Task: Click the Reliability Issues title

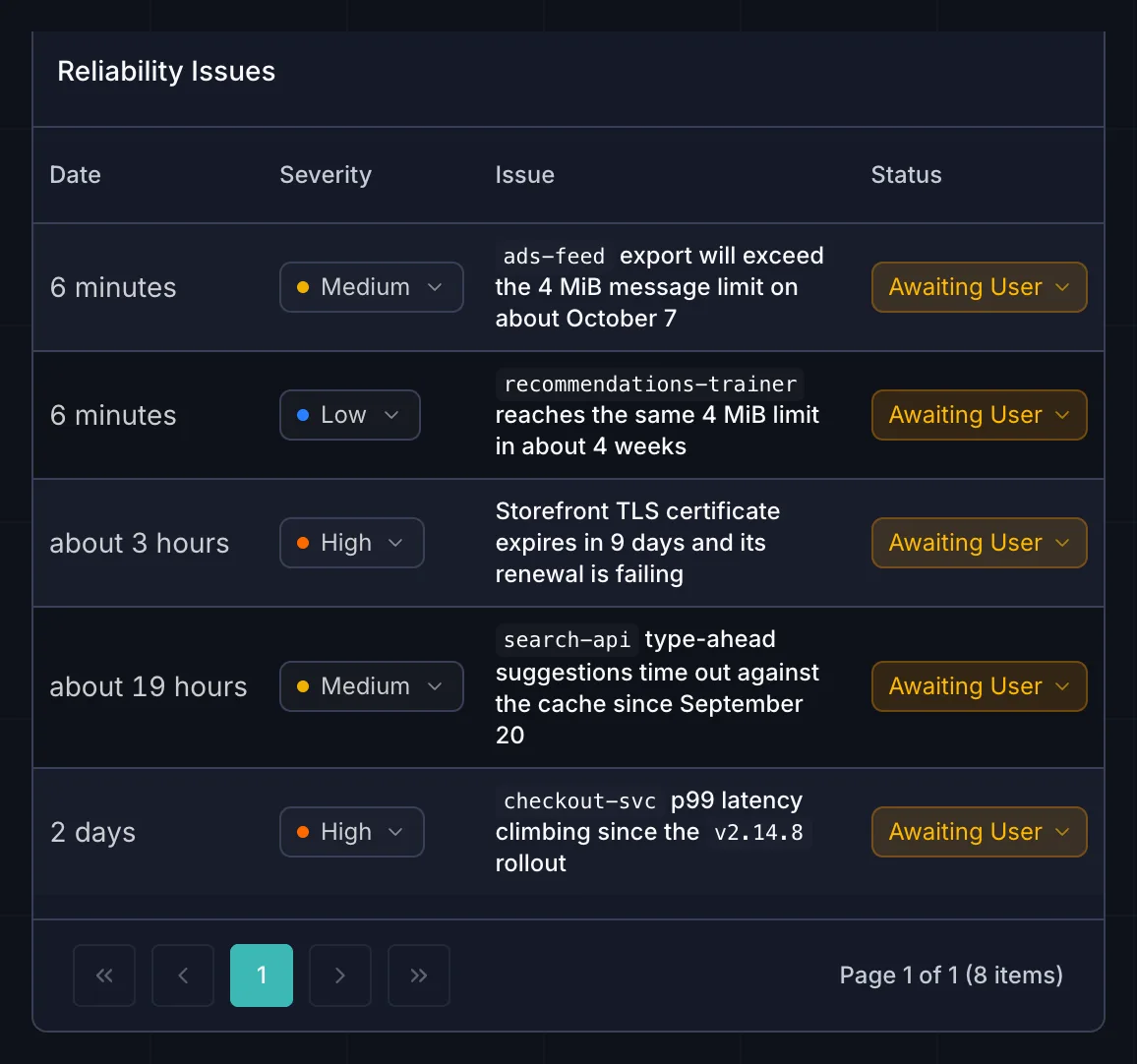Action: (166, 71)
